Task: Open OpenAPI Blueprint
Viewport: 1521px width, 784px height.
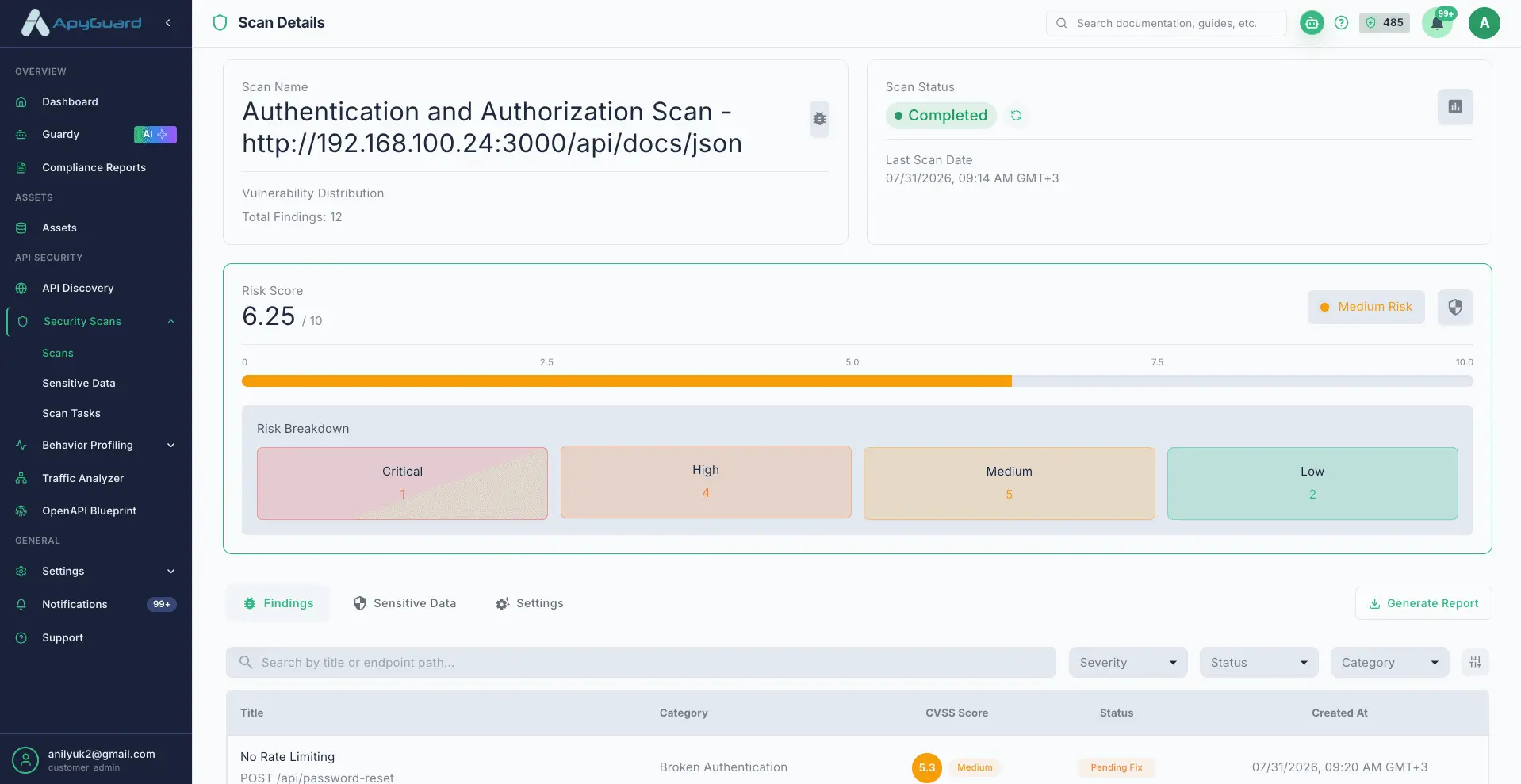Action: 96,511
